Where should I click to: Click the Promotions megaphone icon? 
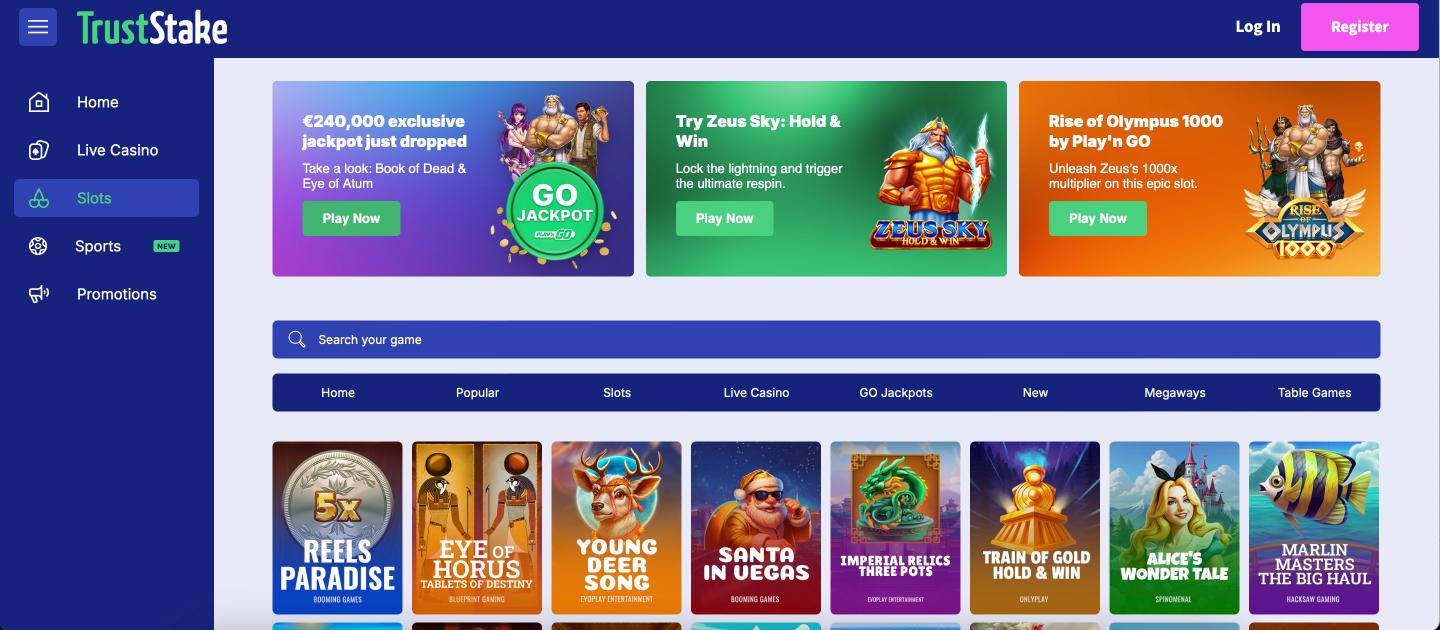pos(39,294)
